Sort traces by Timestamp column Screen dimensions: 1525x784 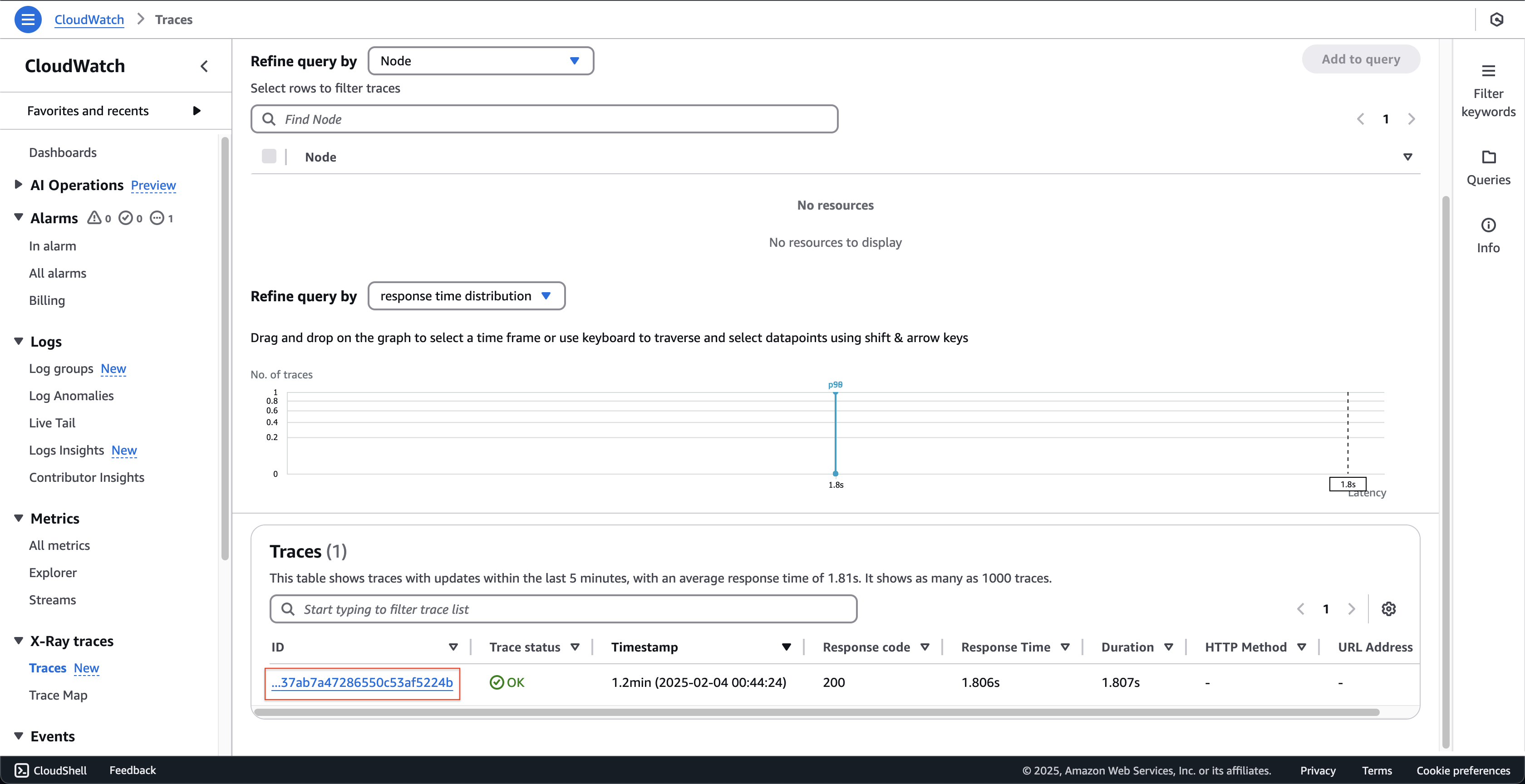786,647
